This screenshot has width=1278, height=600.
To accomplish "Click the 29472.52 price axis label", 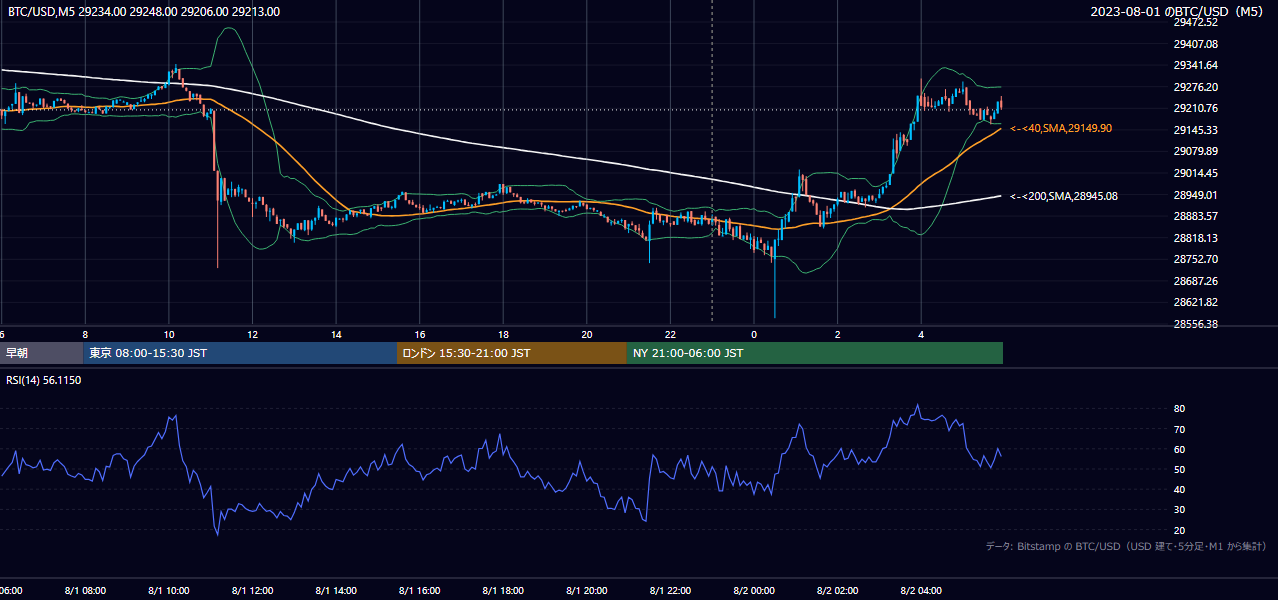I will click(x=1195, y=22).
